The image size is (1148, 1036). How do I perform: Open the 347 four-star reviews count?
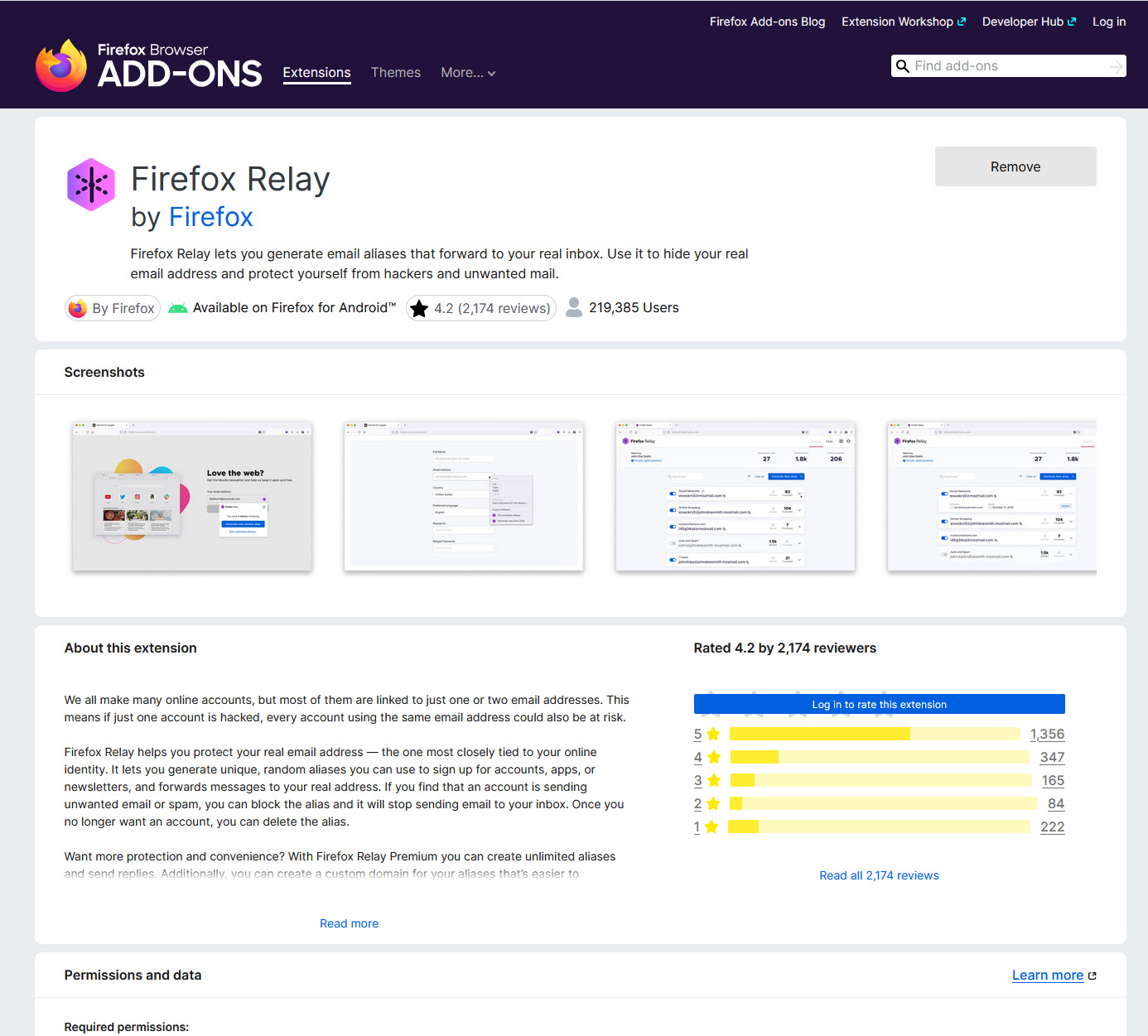[1052, 758]
